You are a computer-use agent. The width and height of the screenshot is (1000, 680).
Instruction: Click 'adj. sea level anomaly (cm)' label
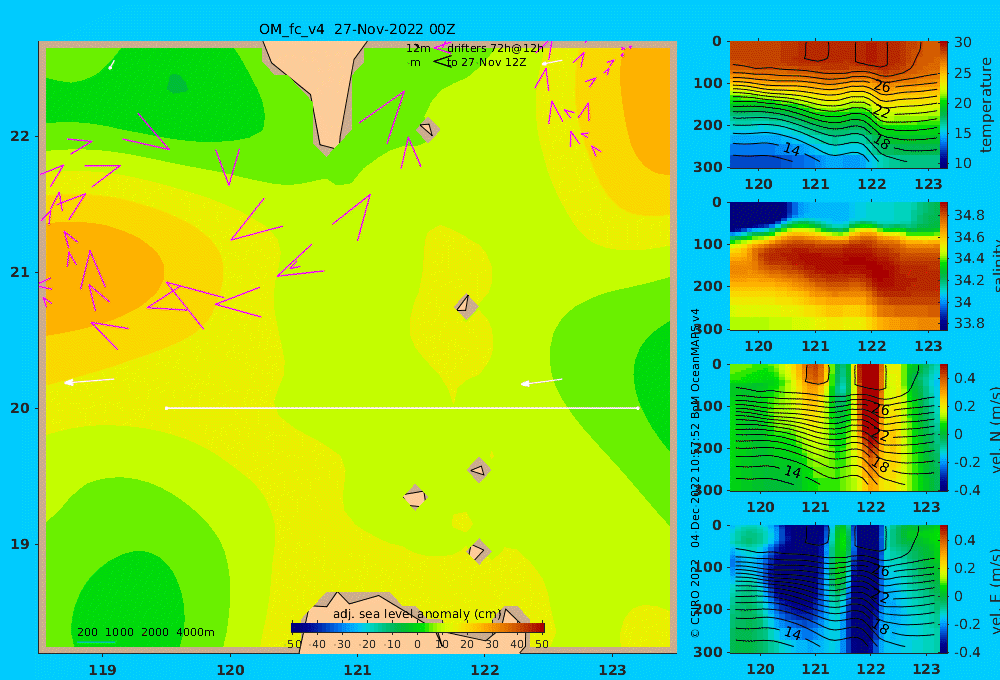click(417, 614)
